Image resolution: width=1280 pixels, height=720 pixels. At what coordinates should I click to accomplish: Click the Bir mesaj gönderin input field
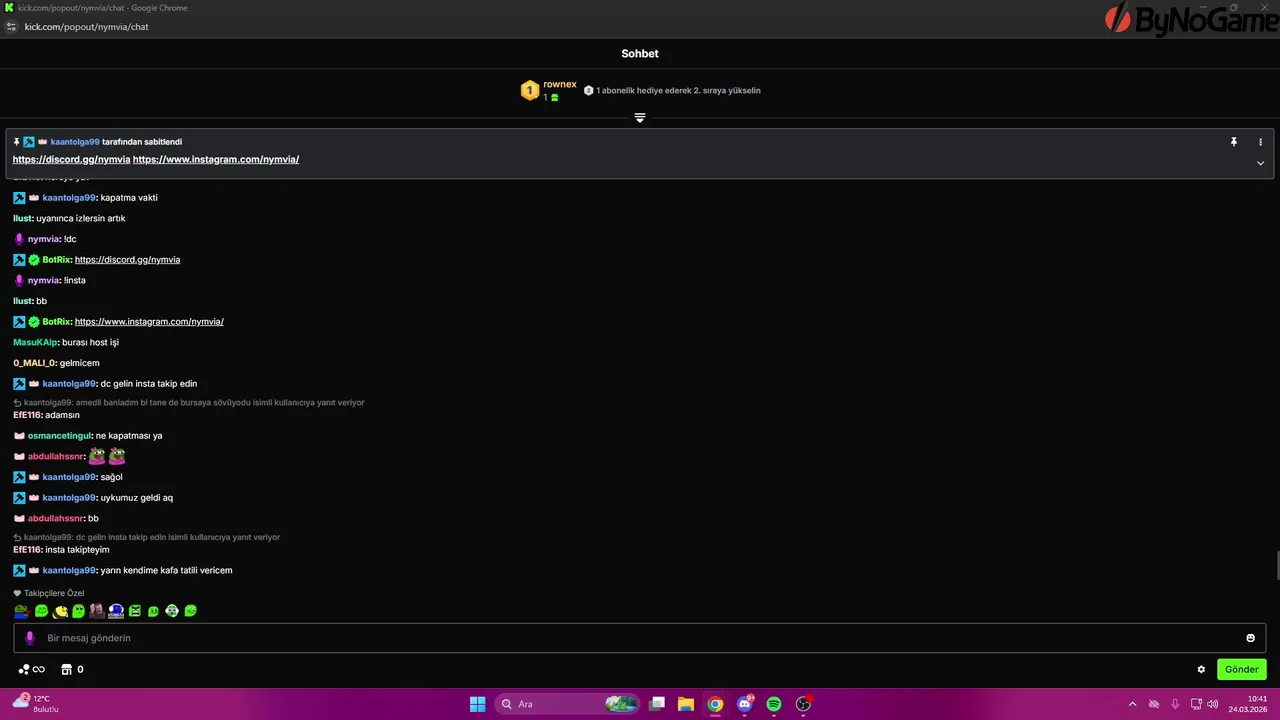tap(640, 638)
